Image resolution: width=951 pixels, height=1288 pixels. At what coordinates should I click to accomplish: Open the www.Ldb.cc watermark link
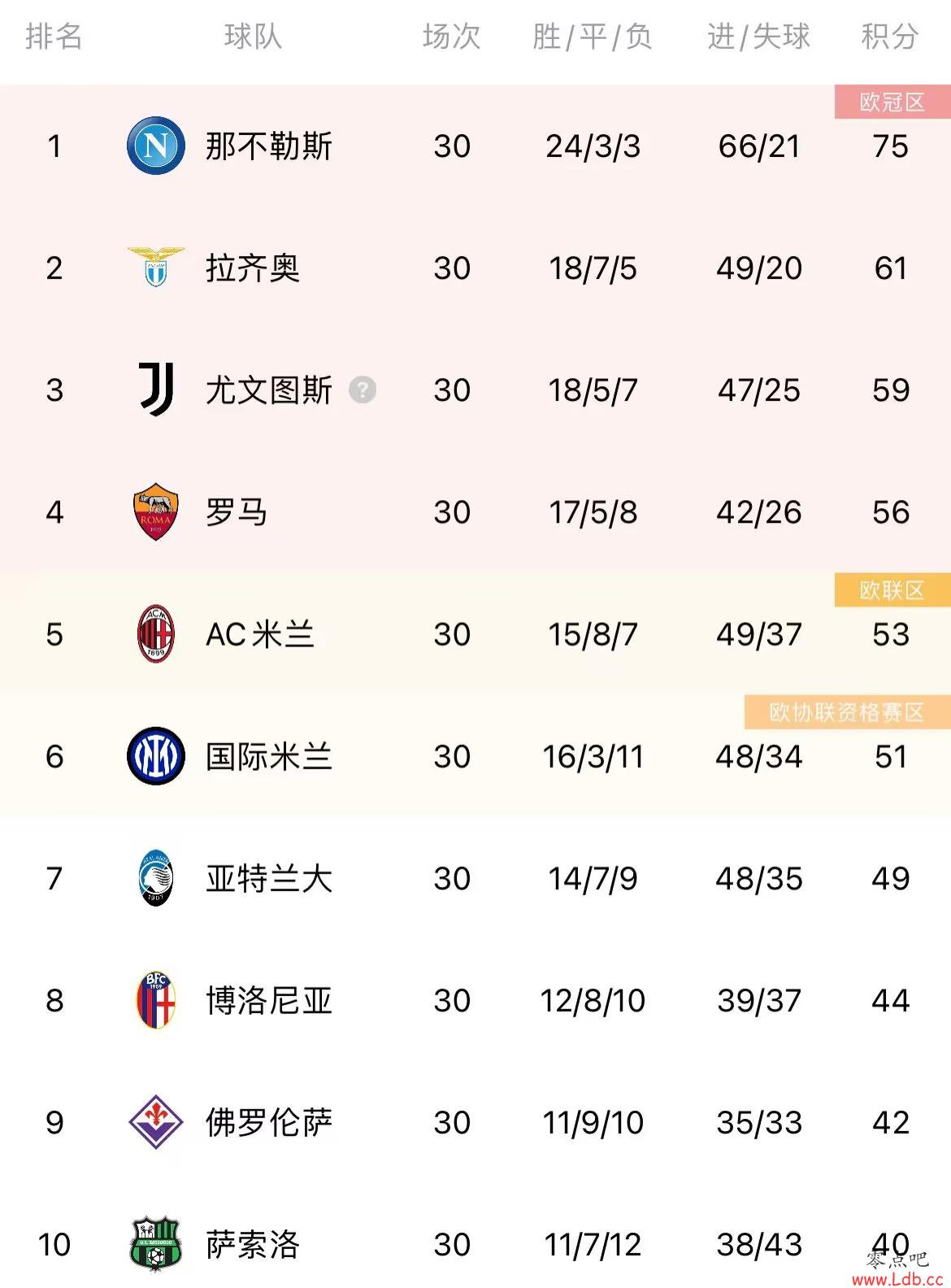(x=897, y=1278)
